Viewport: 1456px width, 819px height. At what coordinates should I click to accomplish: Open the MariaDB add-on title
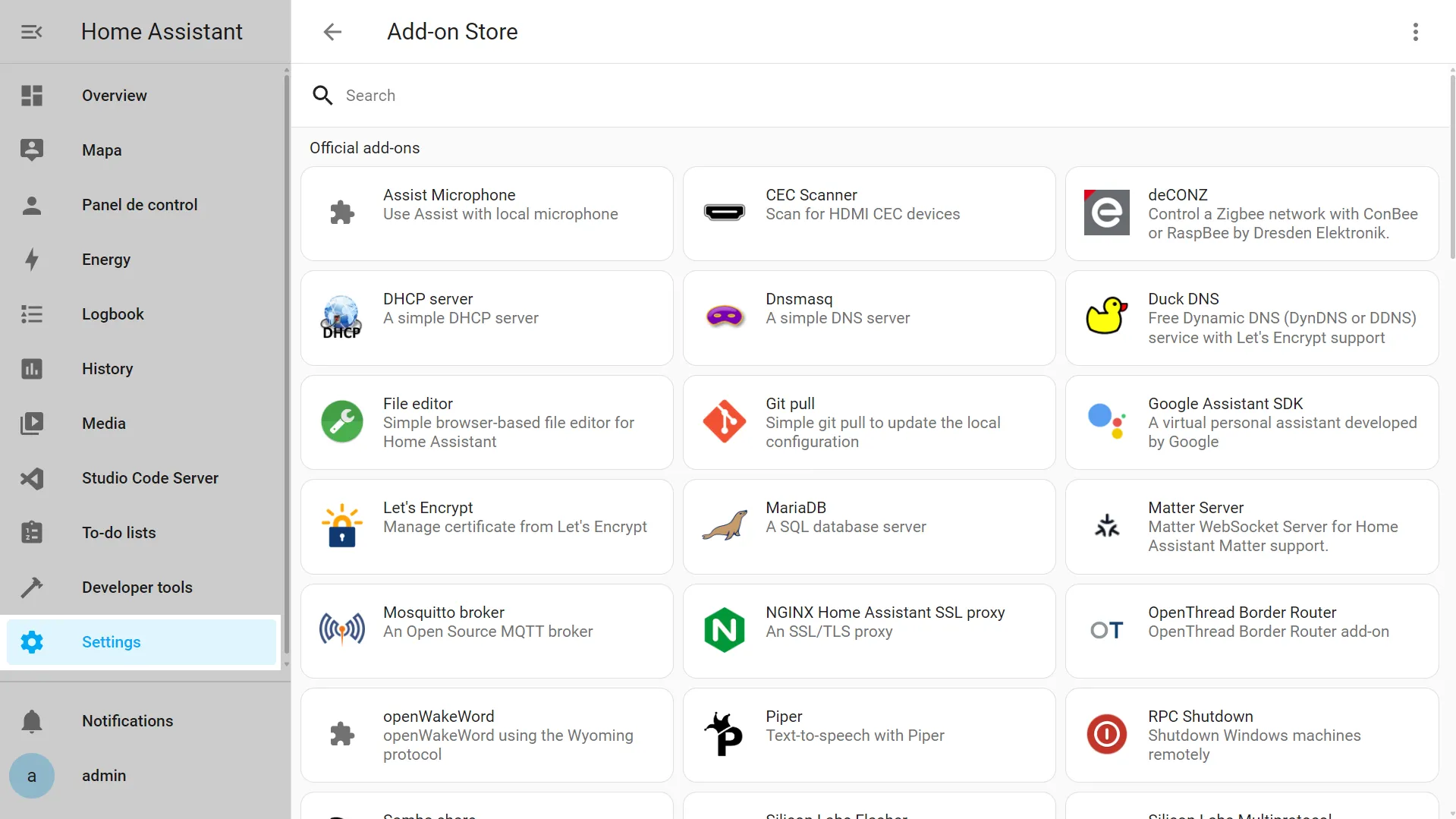[x=796, y=508]
